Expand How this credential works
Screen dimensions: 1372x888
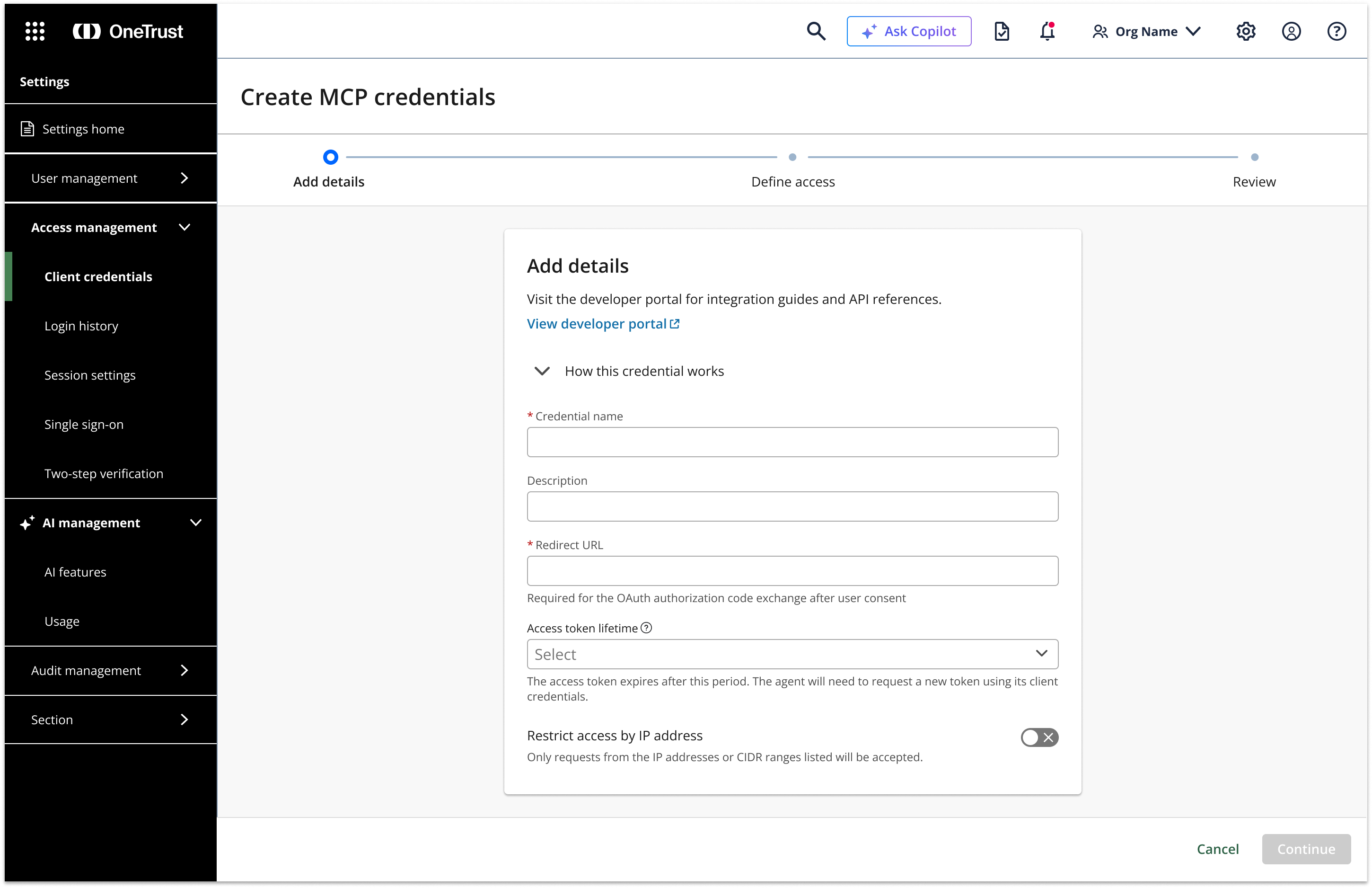(629, 371)
